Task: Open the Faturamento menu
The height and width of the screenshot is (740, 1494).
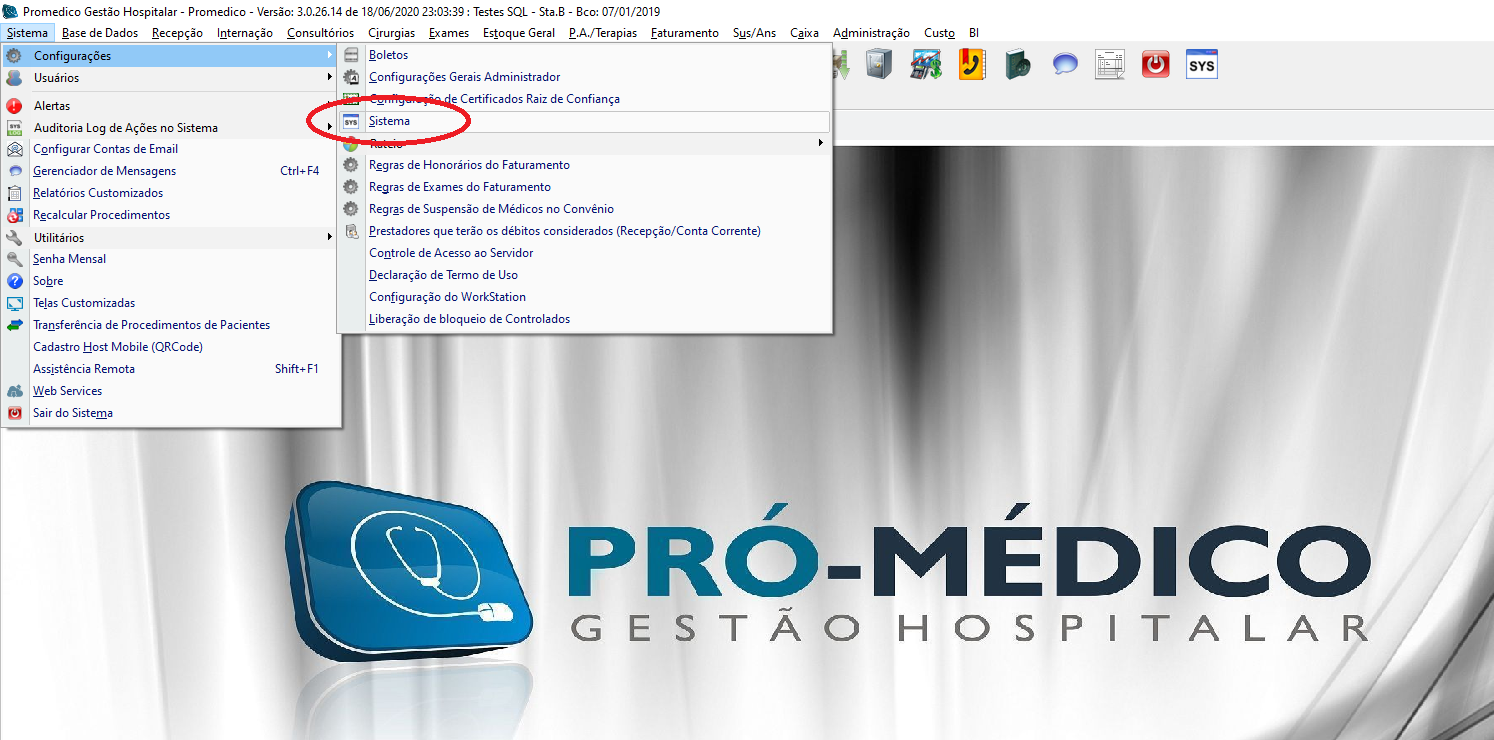Action: point(685,33)
